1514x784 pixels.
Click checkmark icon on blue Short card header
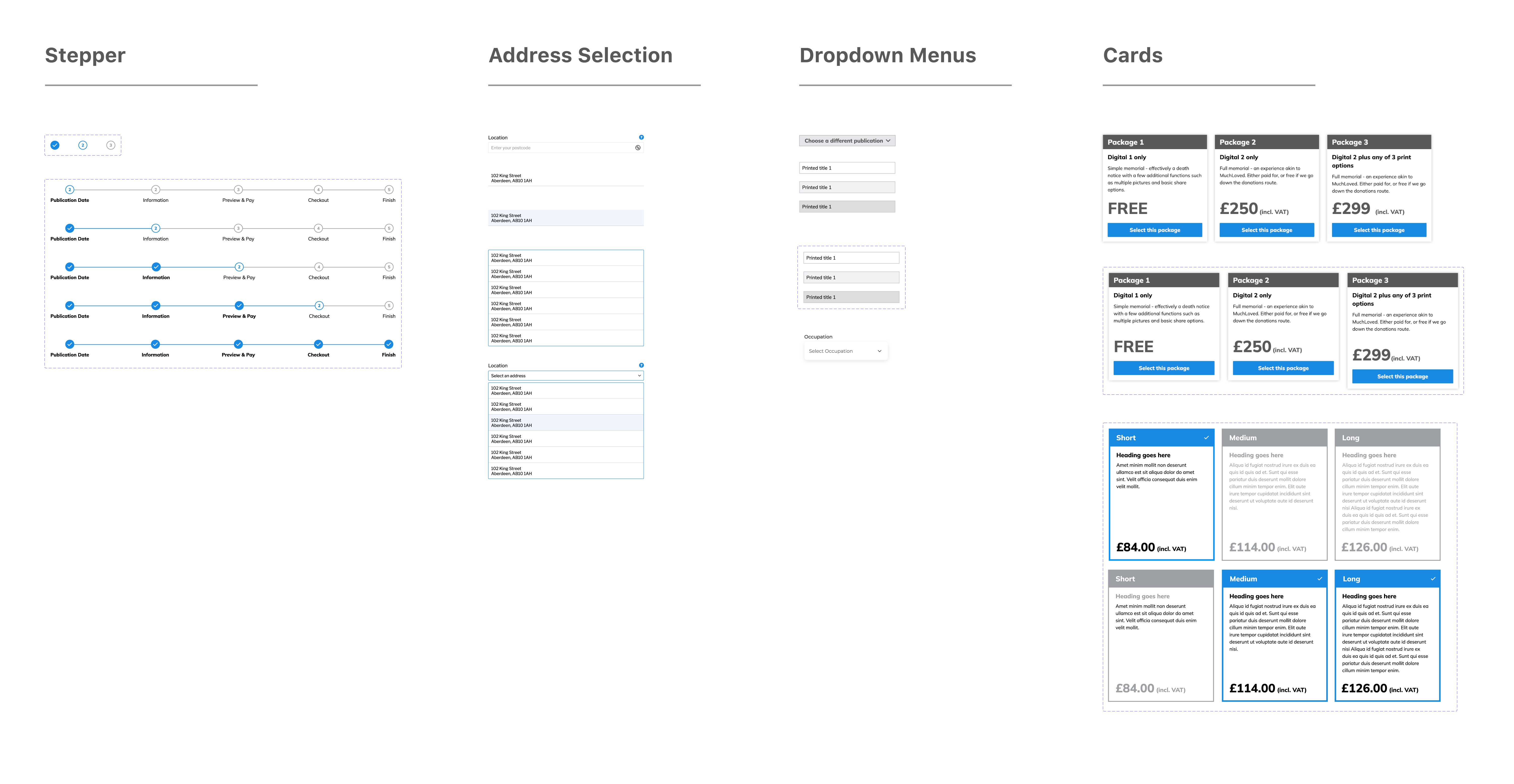(1206, 438)
